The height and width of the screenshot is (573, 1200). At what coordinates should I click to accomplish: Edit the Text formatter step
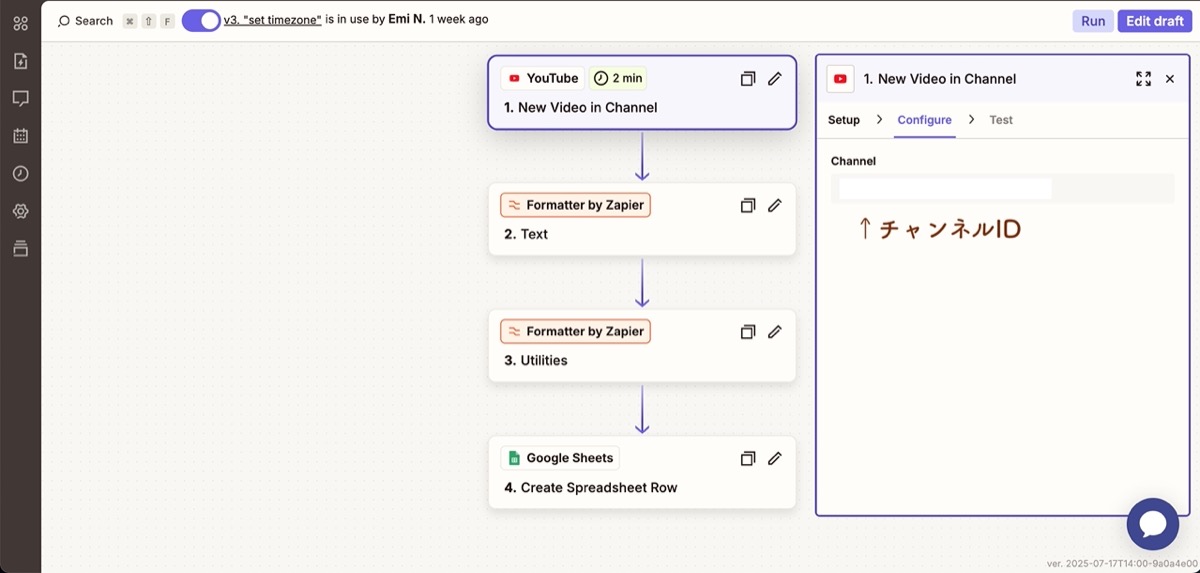(774, 206)
